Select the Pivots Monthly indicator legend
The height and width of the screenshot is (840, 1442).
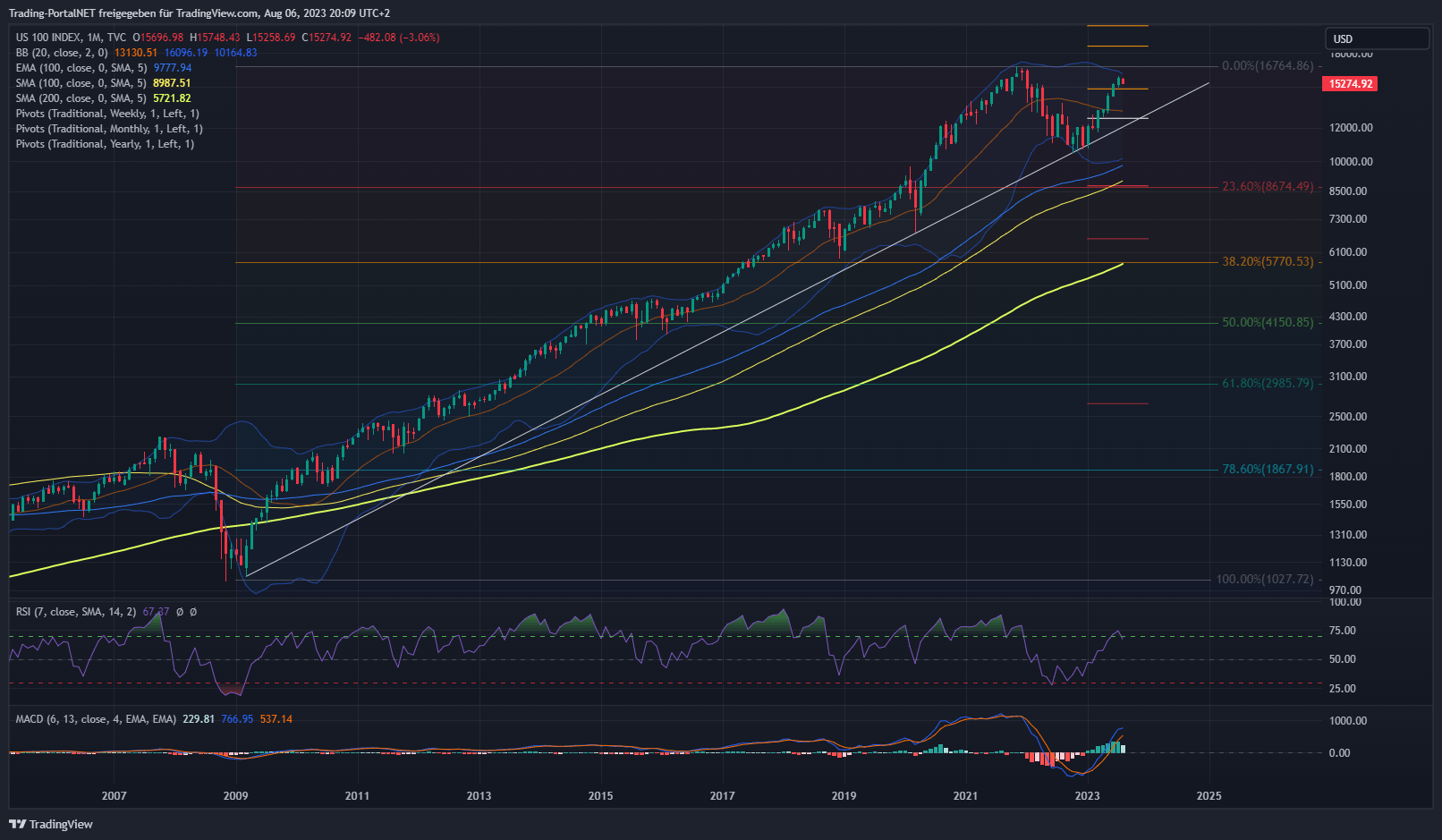[x=109, y=129]
